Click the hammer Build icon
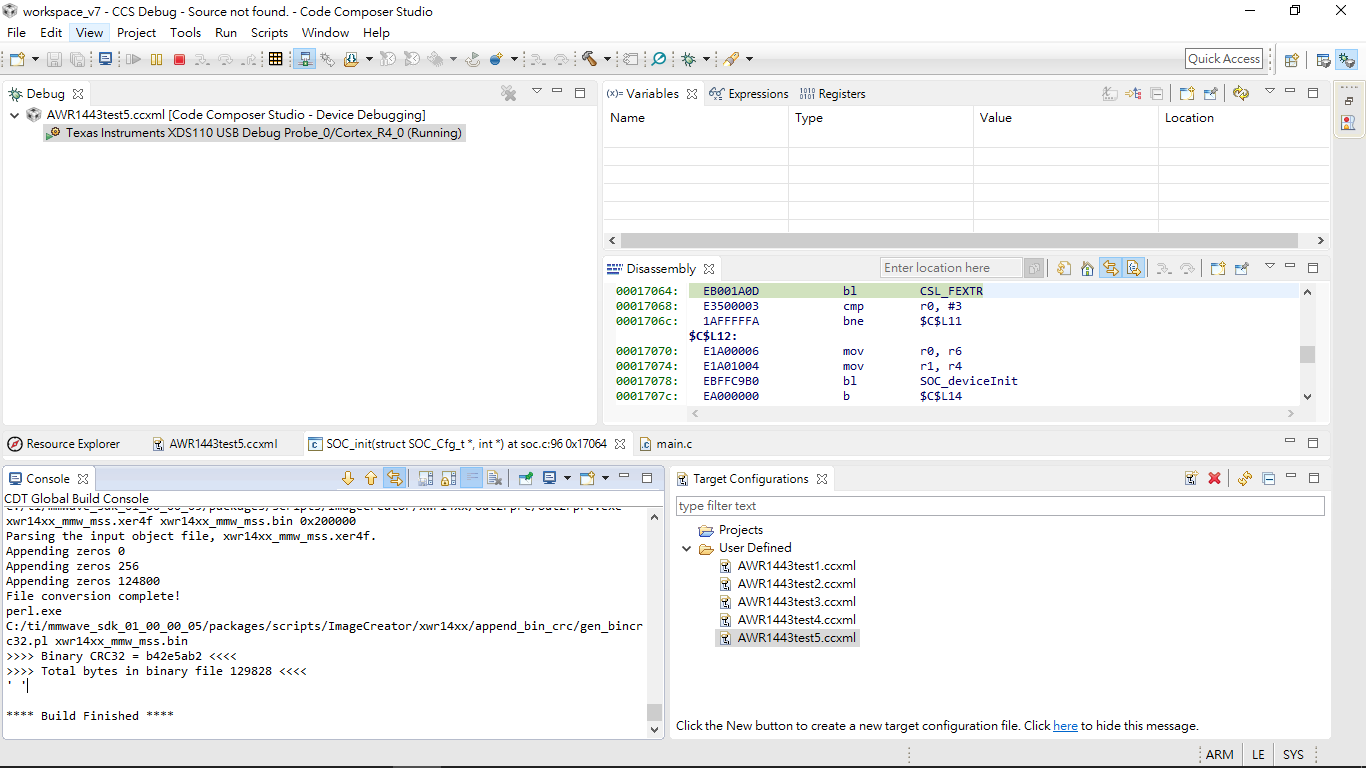1366x768 pixels. (x=589, y=60)
